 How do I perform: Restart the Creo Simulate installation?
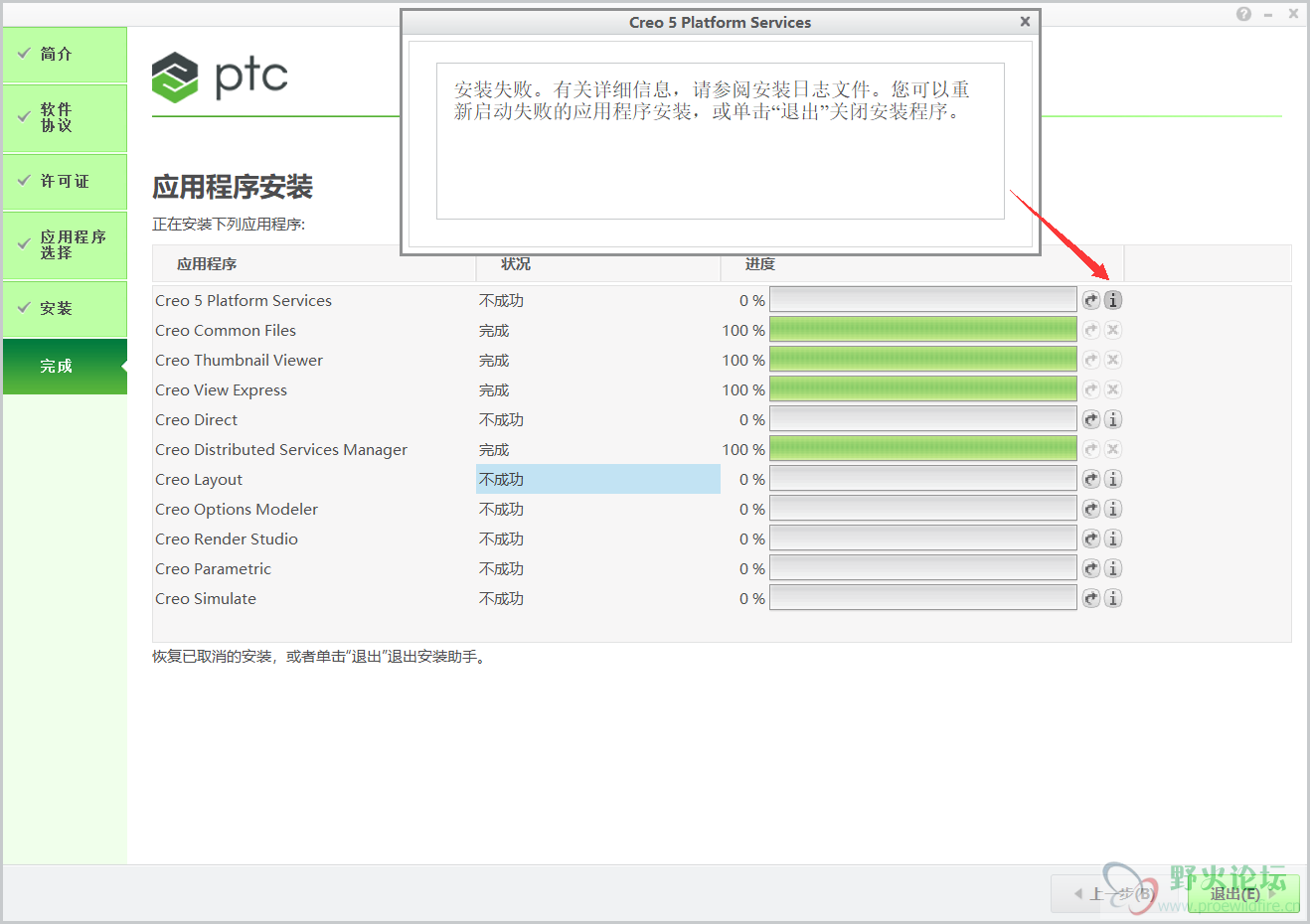pos(1091,598)
